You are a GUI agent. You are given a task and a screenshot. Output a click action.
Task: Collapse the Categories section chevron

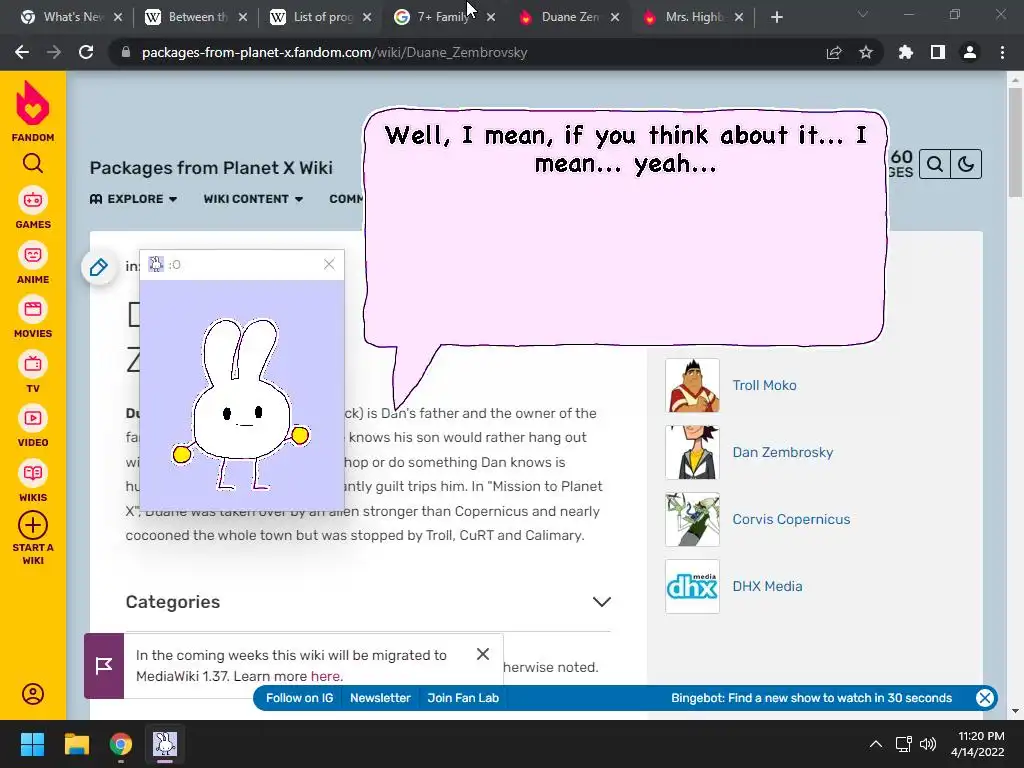pos(601,601)
